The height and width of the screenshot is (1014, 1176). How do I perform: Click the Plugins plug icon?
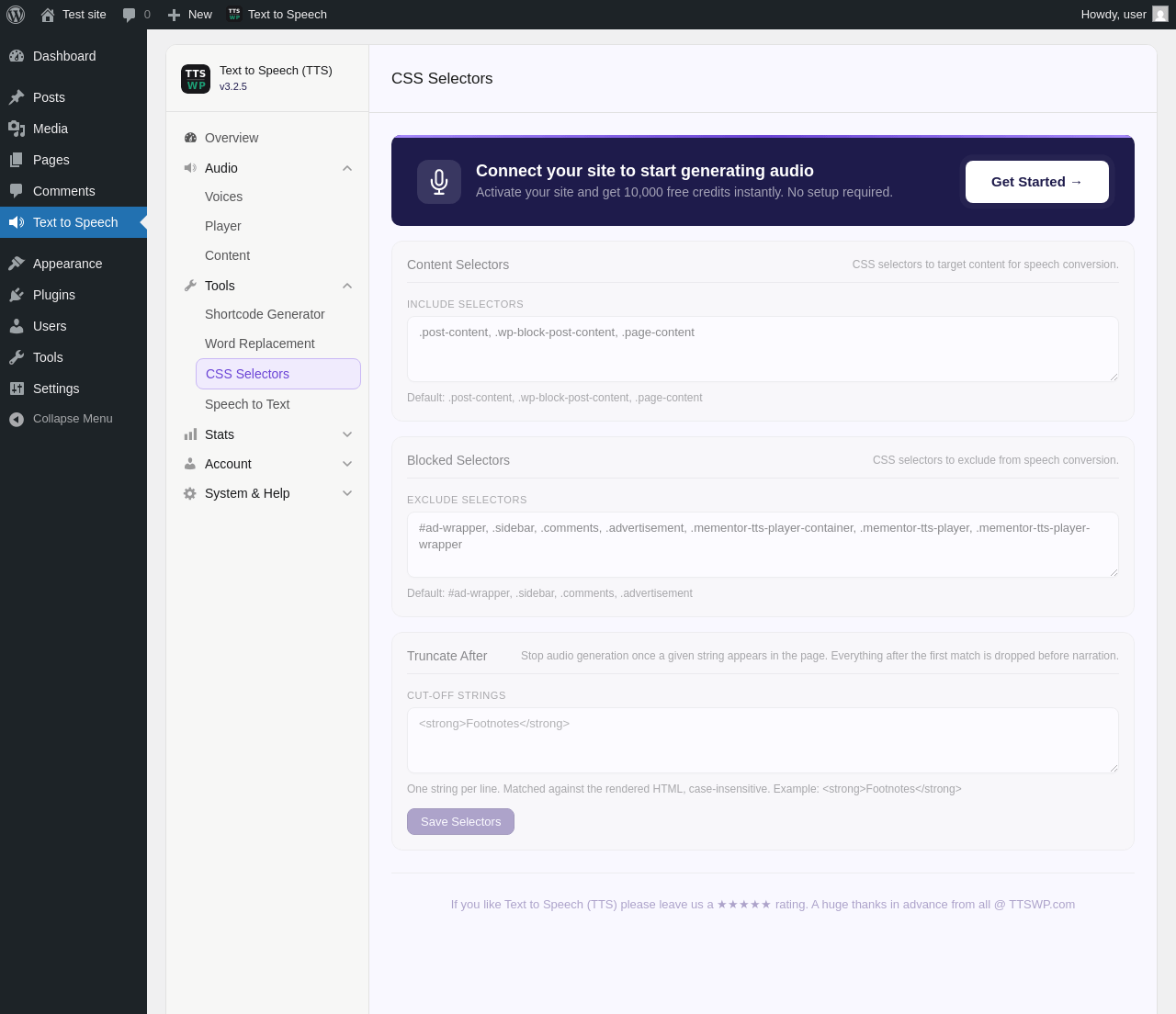pos(17,295)
